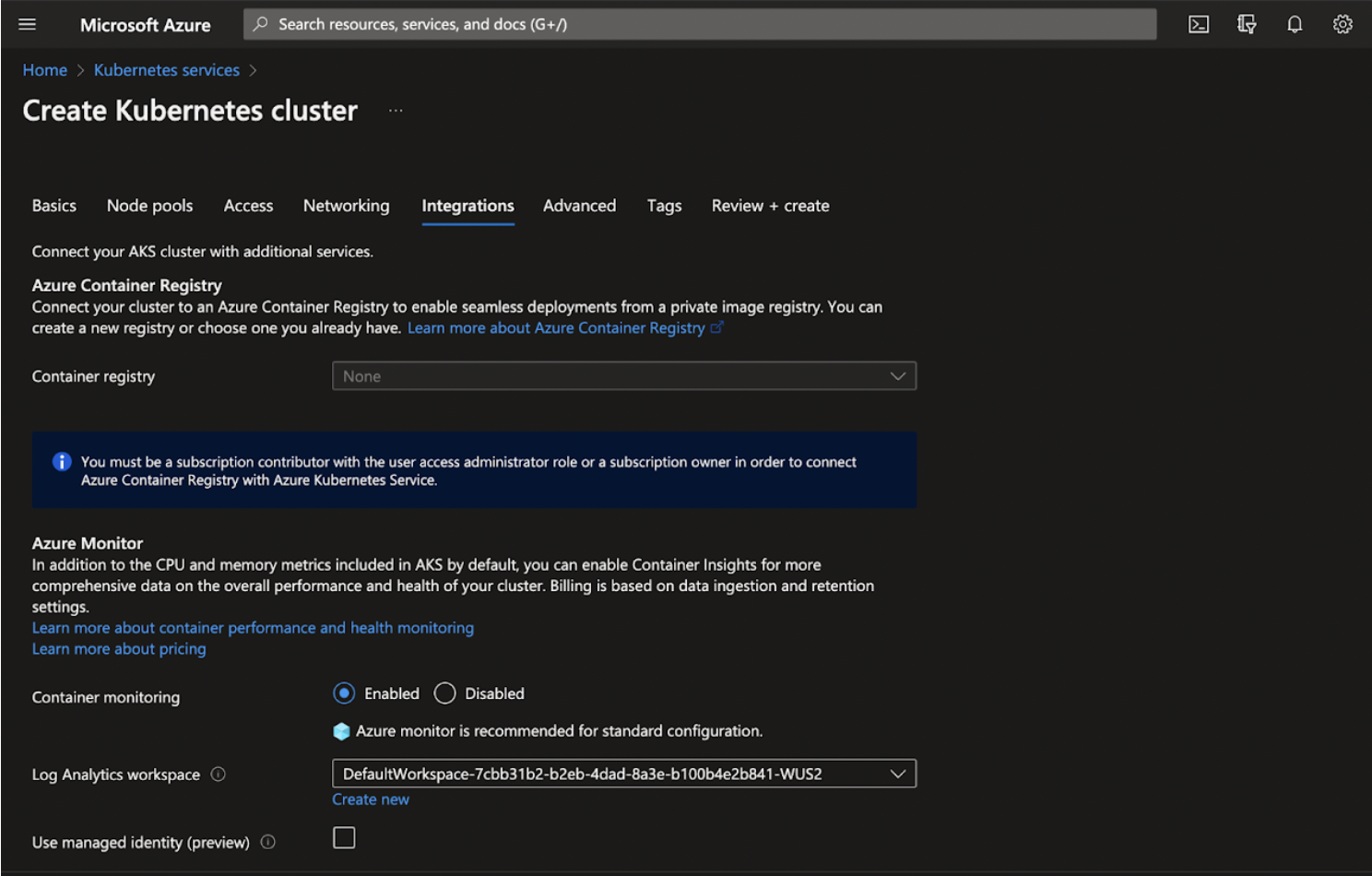The height and width of the screenshot is (876, 1372).
Task: Click the Azure Container Registry heading
Action: [x=127, y=285]
